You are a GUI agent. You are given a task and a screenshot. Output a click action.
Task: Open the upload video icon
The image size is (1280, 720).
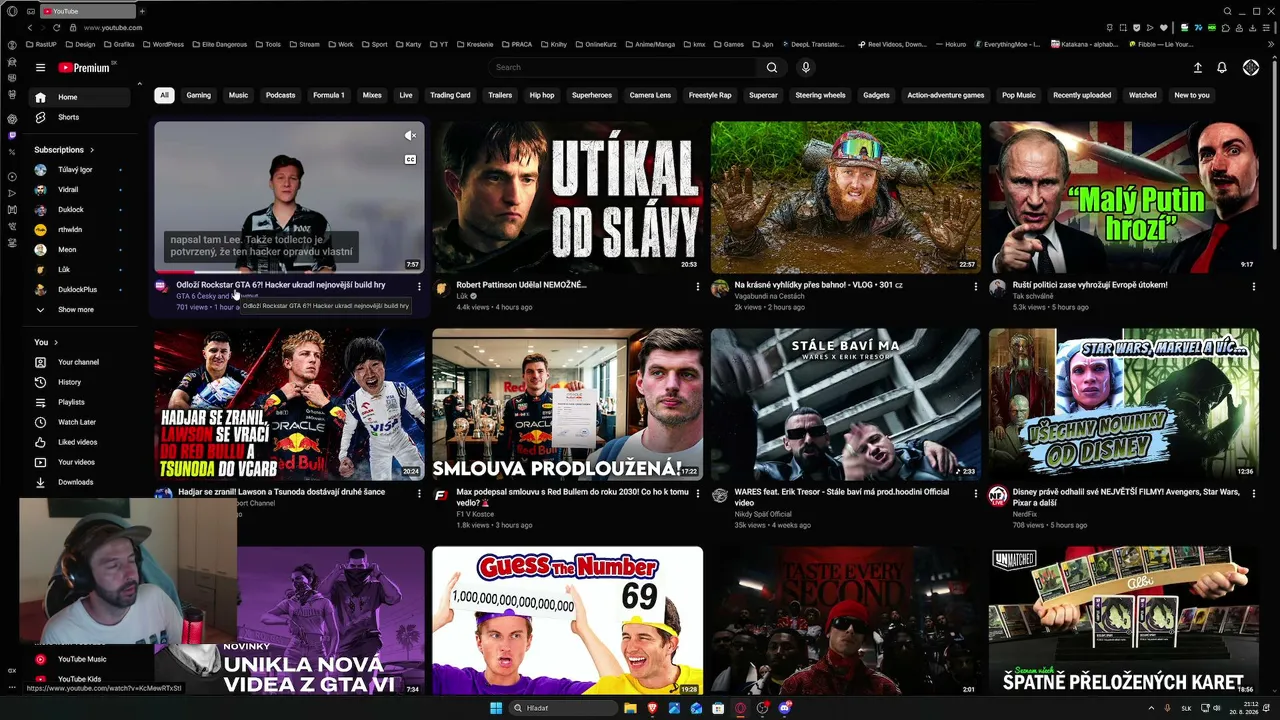(x=1198, y=68)
